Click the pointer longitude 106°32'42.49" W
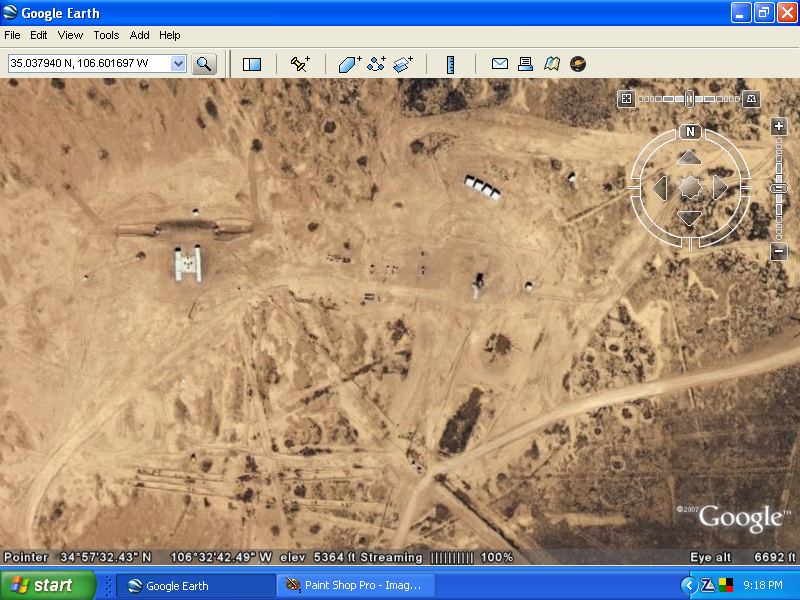The image size is (800, 600). (221, 557)
